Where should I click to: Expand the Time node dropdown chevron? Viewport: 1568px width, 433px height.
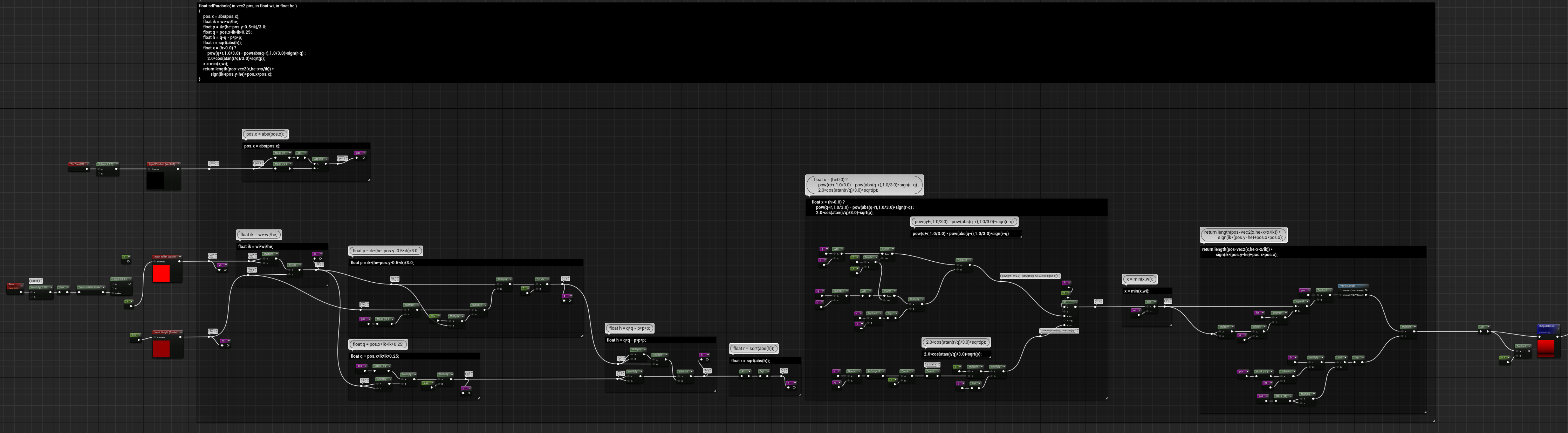coord(22,286)
